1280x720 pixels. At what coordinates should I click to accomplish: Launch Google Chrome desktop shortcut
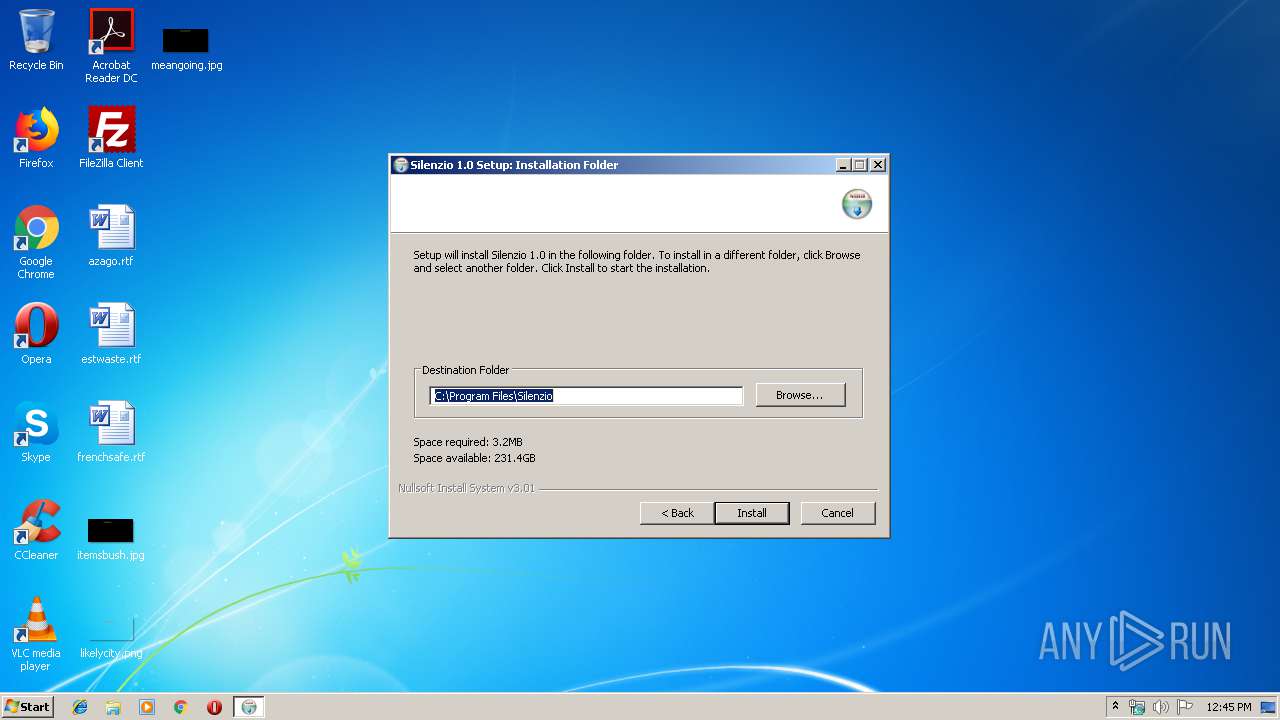coord(36,242)
